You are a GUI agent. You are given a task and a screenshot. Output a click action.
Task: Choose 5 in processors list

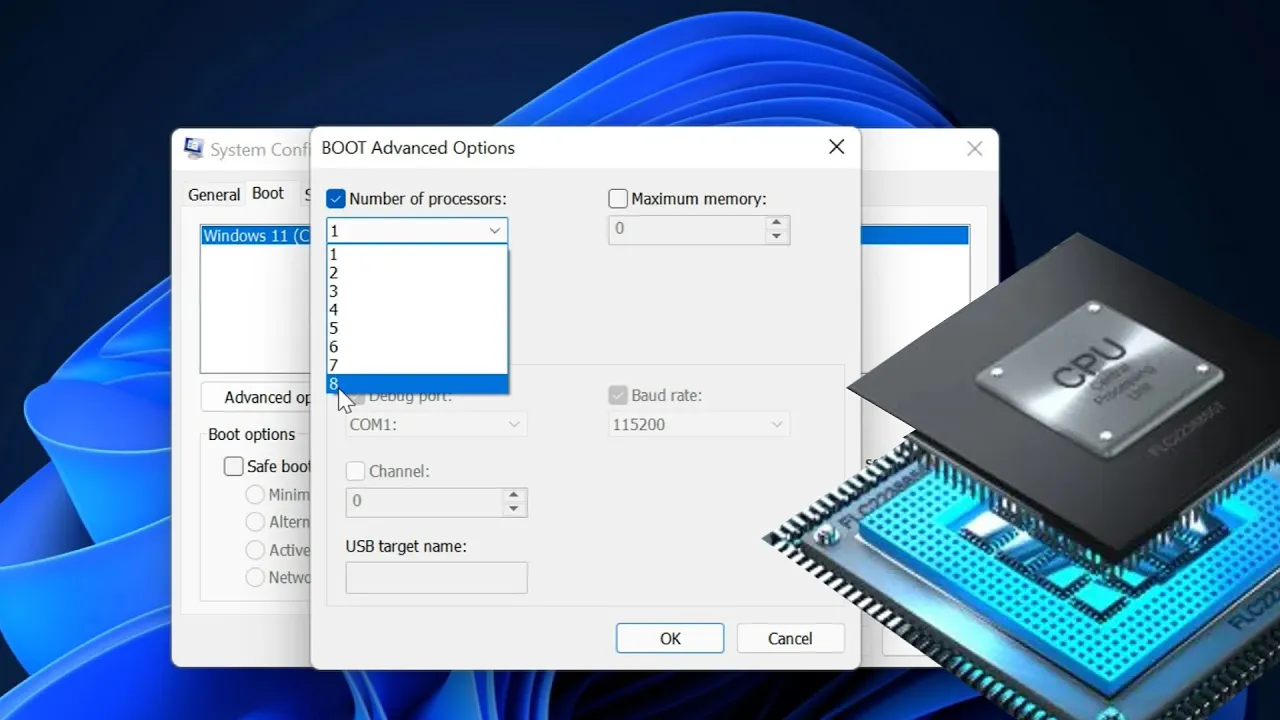417,328
